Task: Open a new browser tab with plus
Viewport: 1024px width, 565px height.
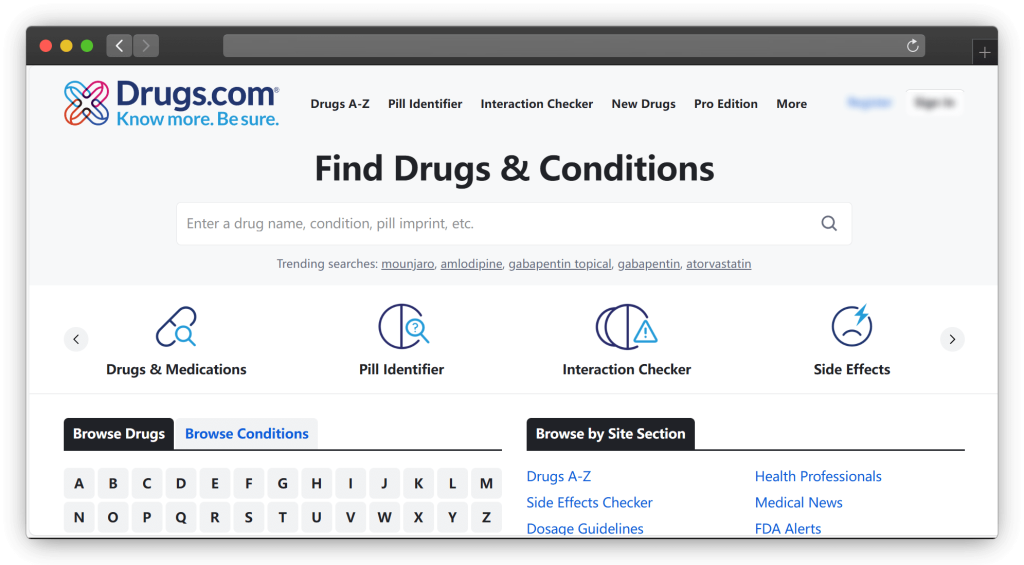Action: tap(984, 53)
